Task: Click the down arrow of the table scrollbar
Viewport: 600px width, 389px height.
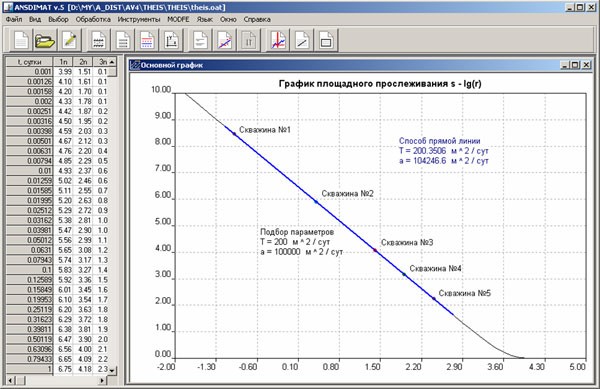Action: 112,370
